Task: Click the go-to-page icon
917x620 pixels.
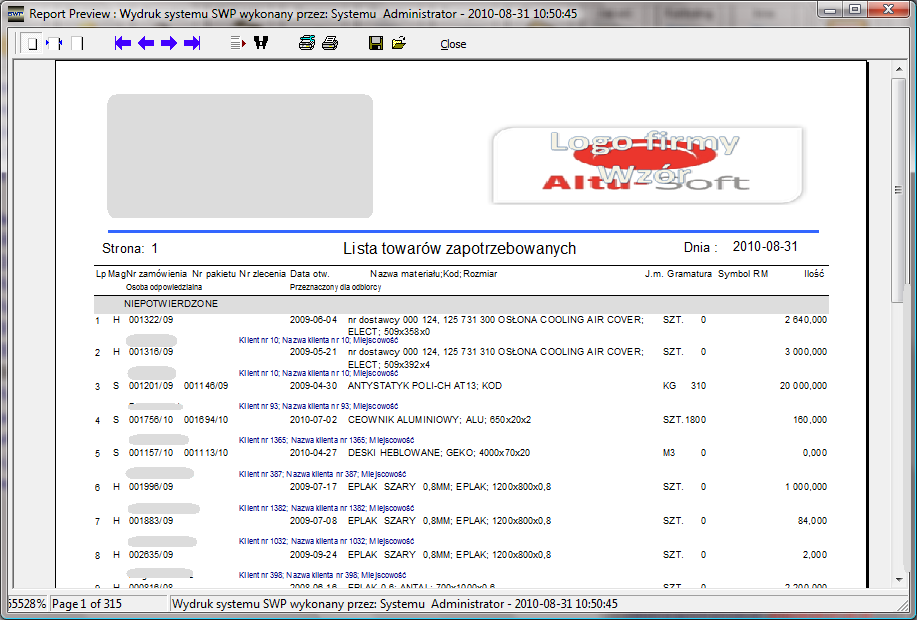Action: [238, 44]
